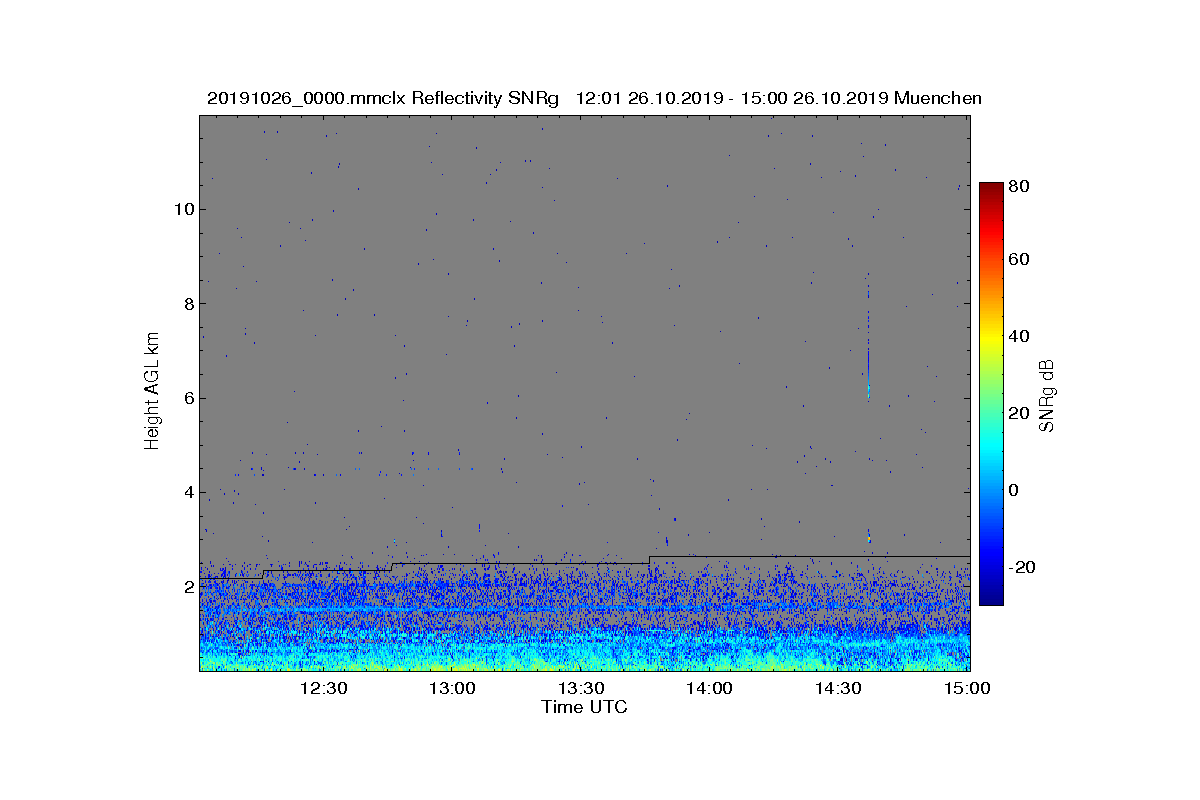Click the height tick label 10
Image resolution: width=1200 pixels, height=800 pixels.
pyautogui.click(x=183, y=209)
